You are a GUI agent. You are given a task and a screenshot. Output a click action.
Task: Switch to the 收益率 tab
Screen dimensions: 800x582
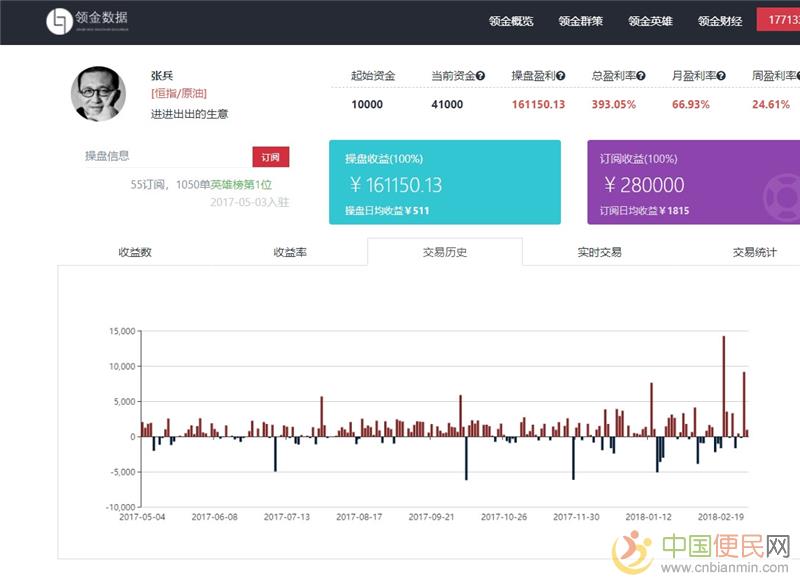pos(290,252)
